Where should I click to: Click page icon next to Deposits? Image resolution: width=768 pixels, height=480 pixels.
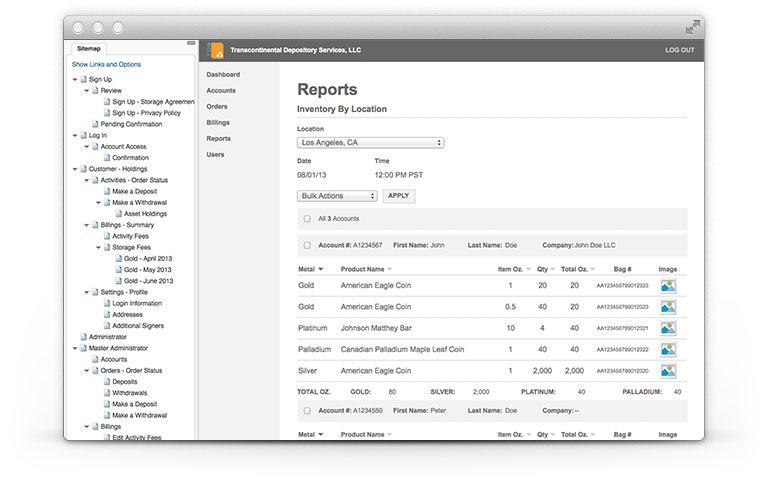(x=107, y=382)
